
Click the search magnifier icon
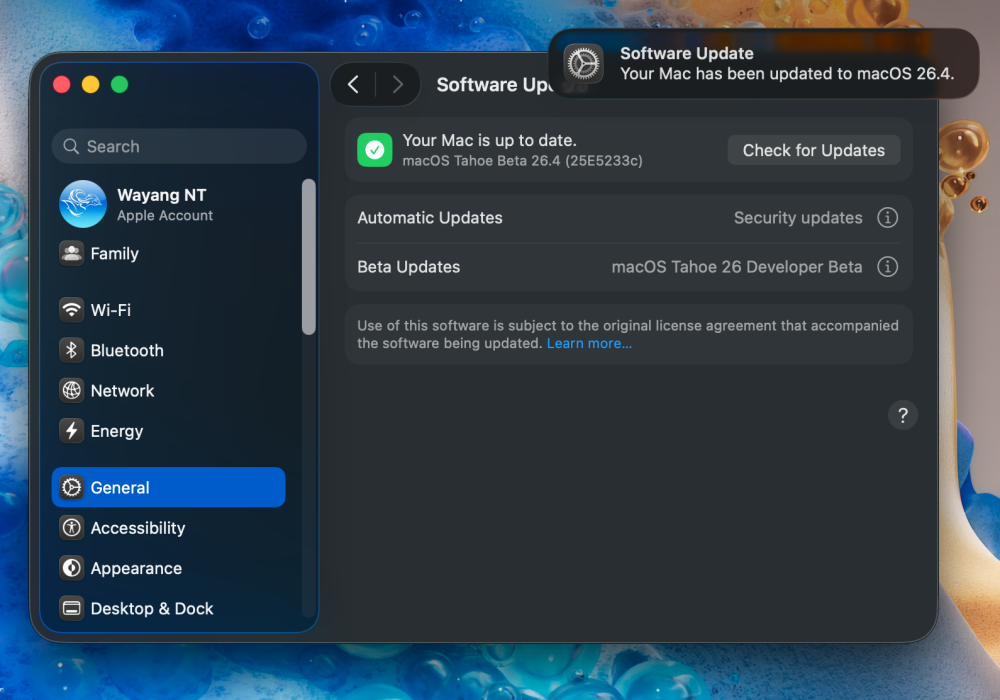[x=71, y=147]
